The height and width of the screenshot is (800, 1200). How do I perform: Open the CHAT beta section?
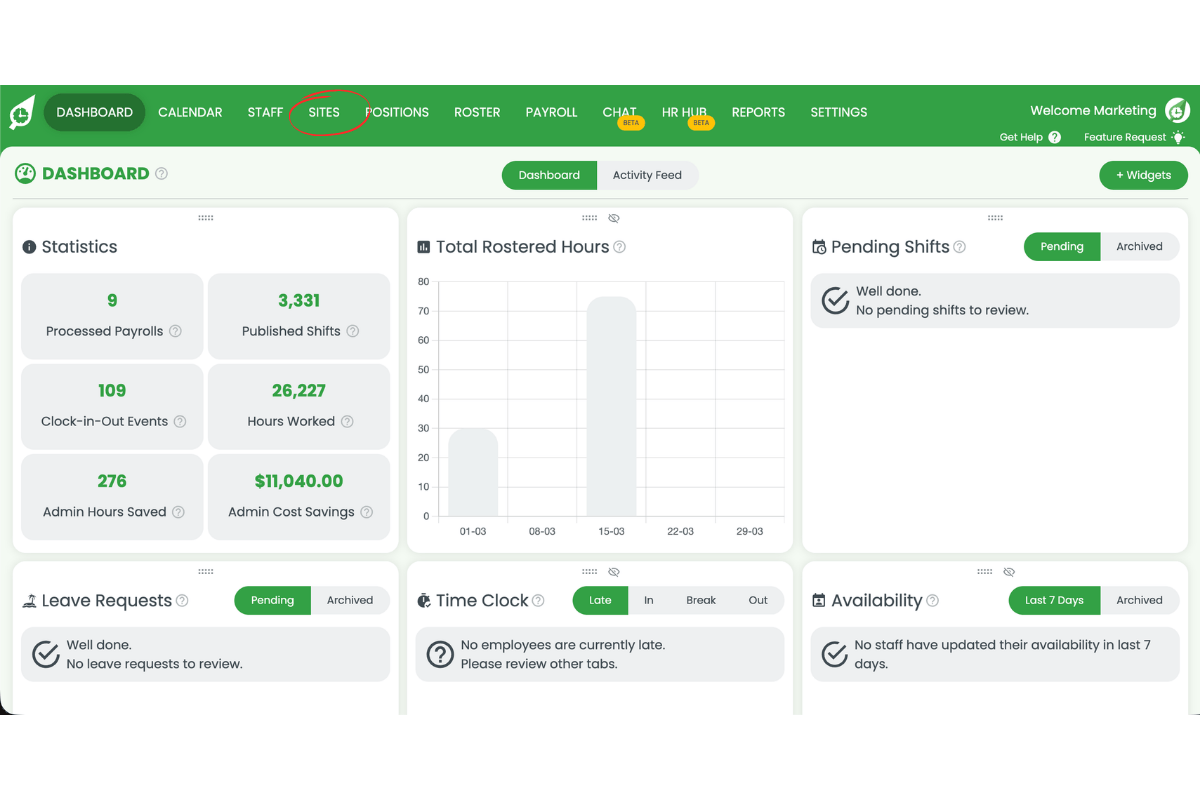tap(619, 112)
